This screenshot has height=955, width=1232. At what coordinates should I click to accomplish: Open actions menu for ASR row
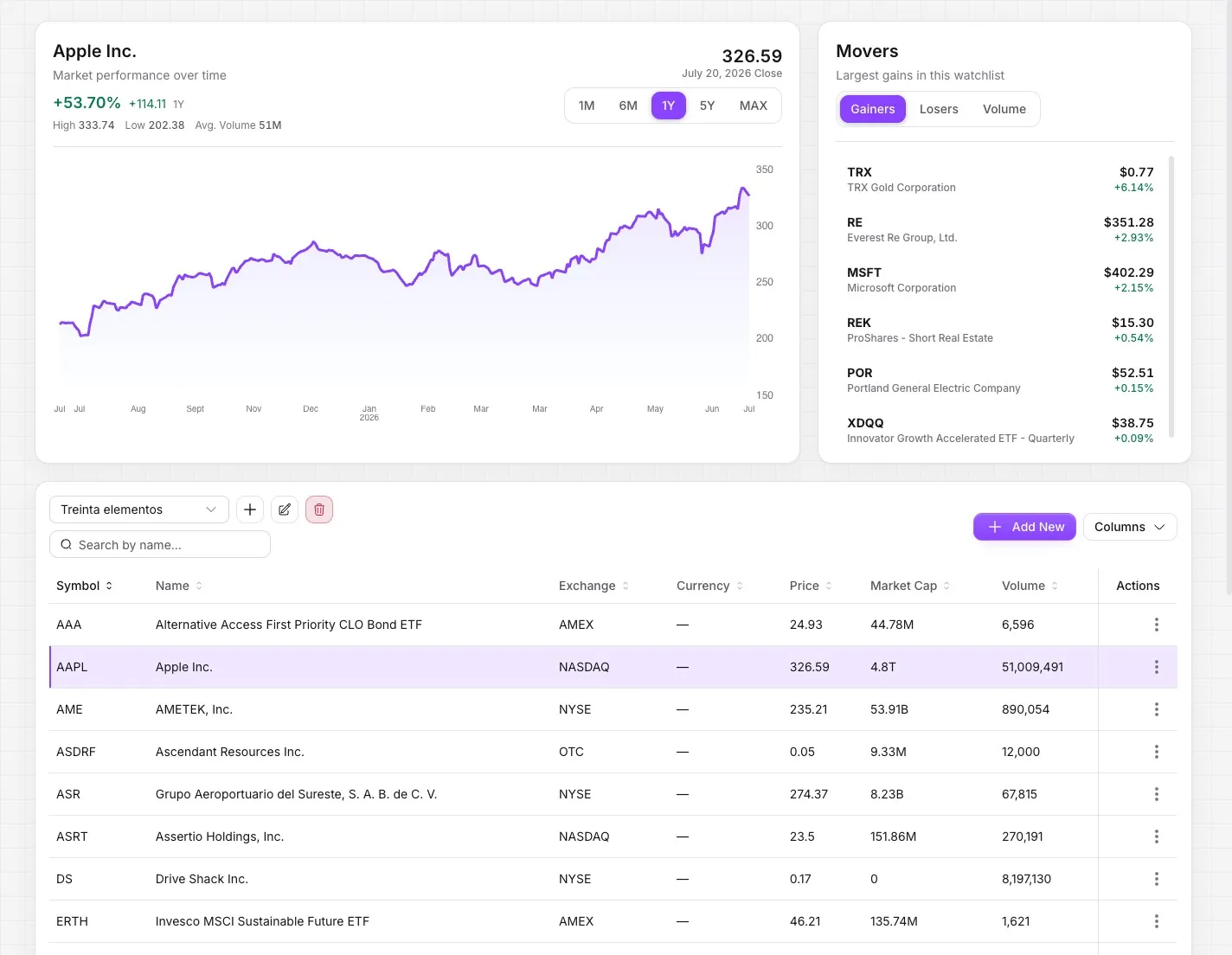click(x=1157, y=794)
